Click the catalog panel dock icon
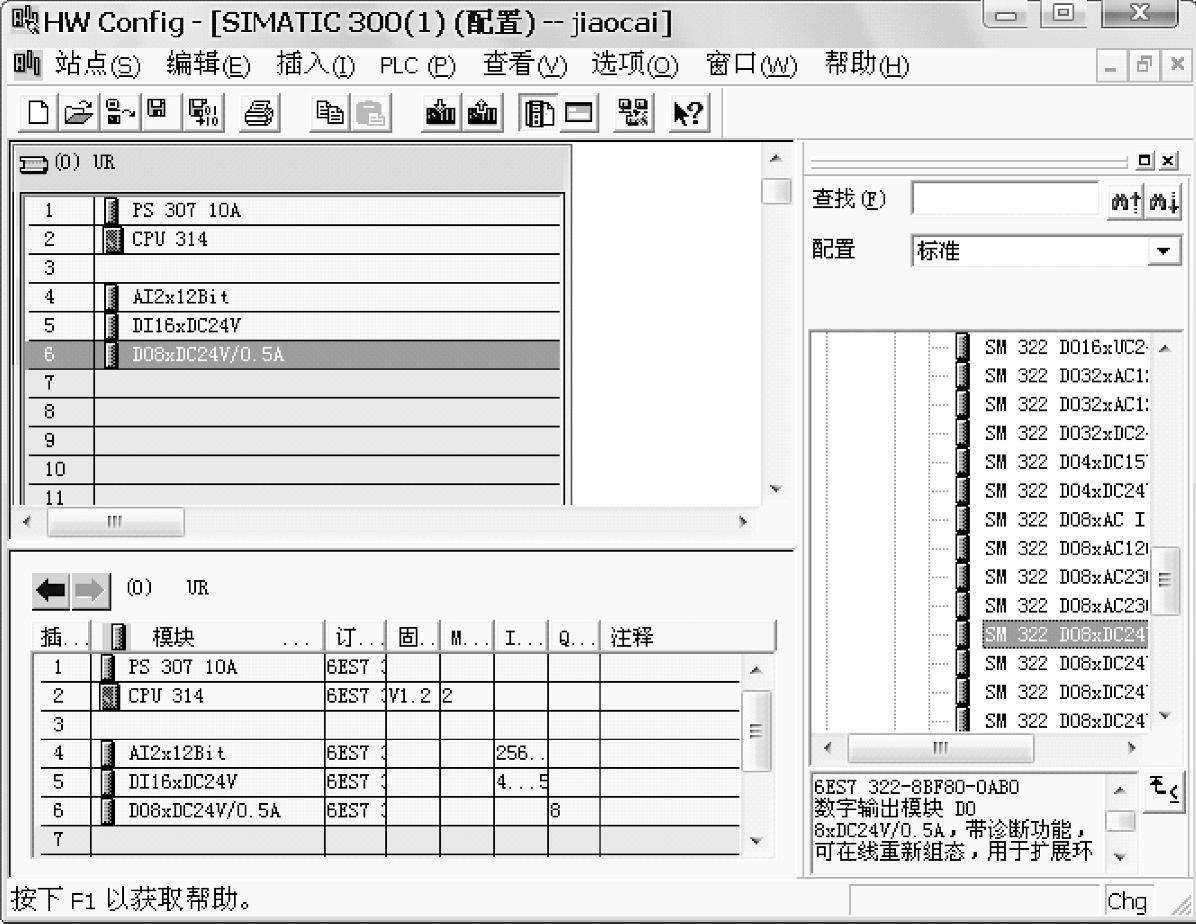The height and width of the screenshot is (924, 1196). tap(1145, 160)
